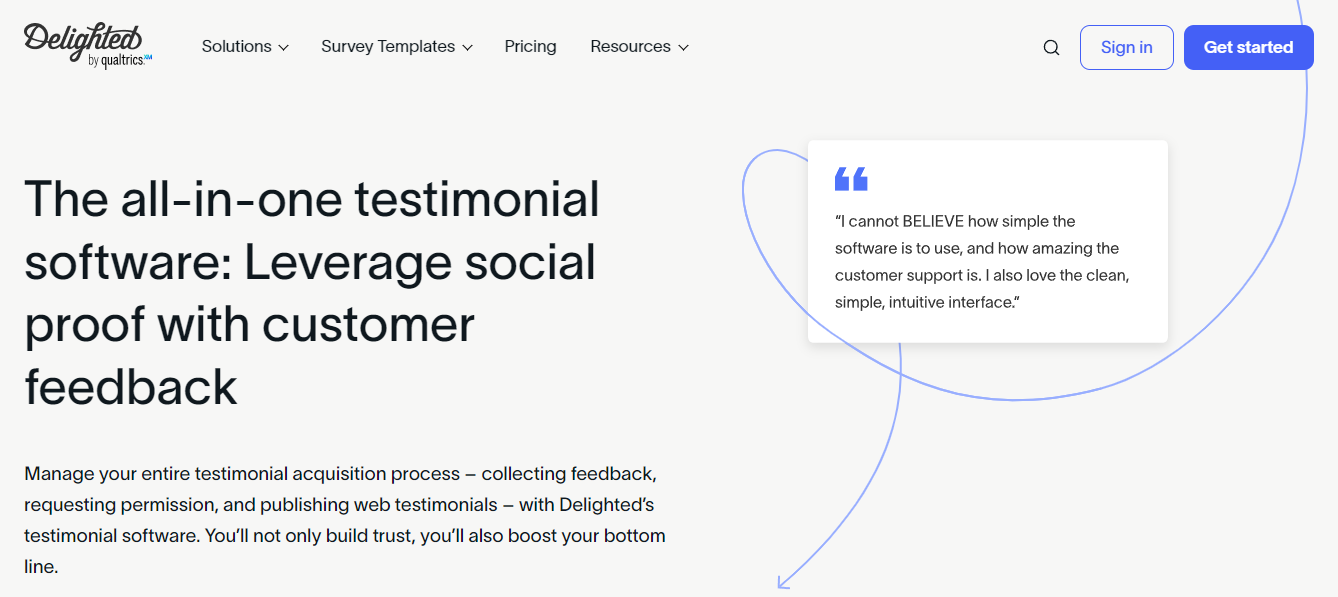The image size is (1338, 597).
Task: Select the white testimonial quote card
Action: coord(988,241)
